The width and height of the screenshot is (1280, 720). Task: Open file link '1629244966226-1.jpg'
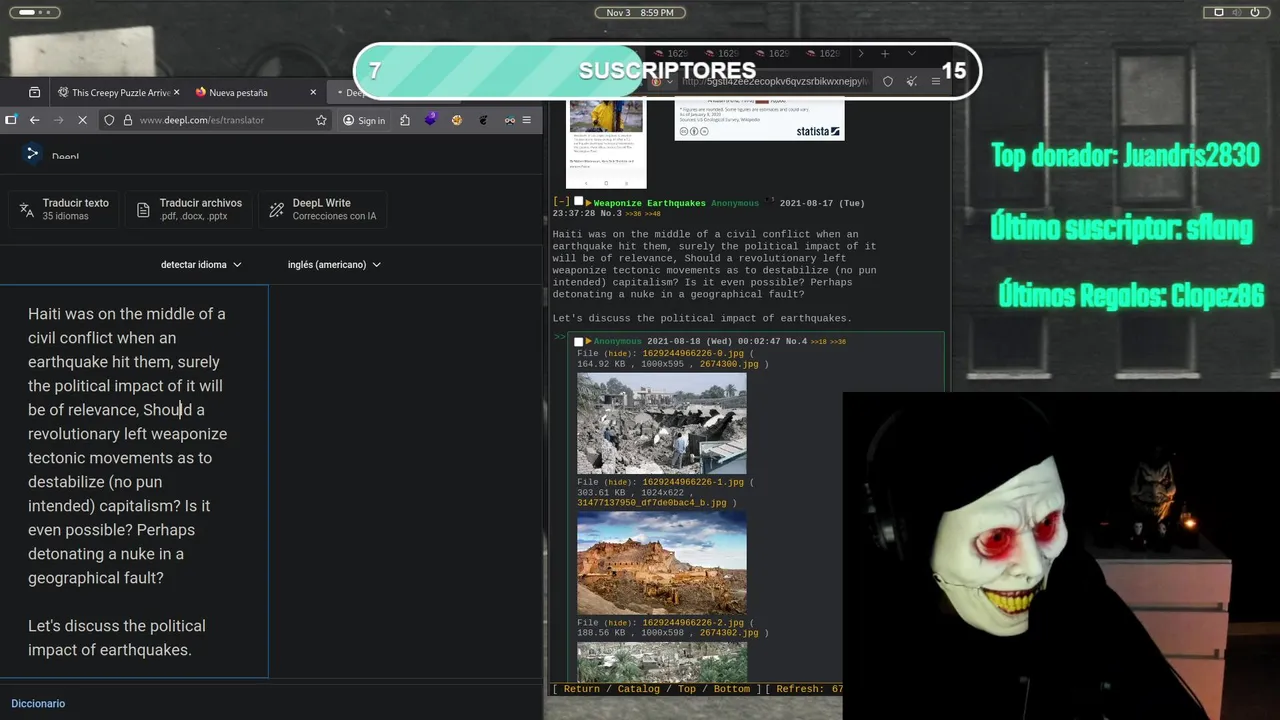click(x=693, y=482)
